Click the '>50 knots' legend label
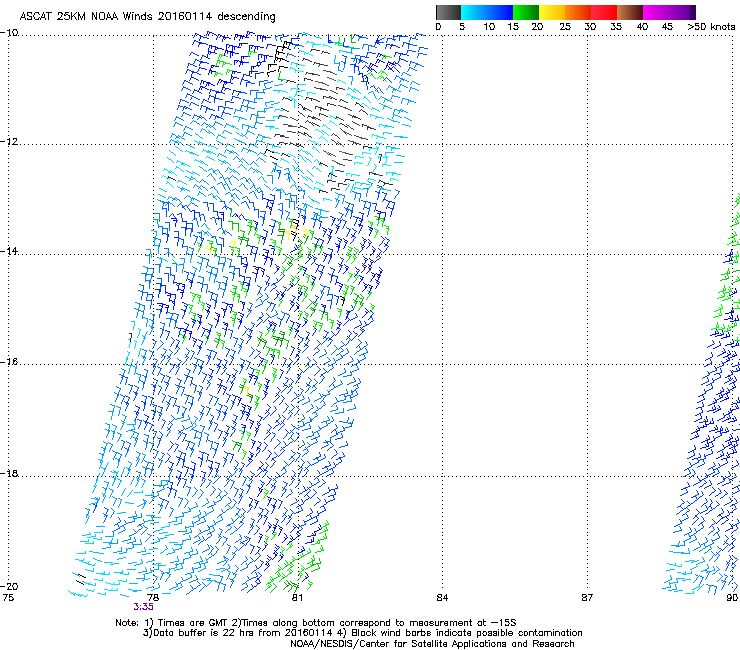 711,27
